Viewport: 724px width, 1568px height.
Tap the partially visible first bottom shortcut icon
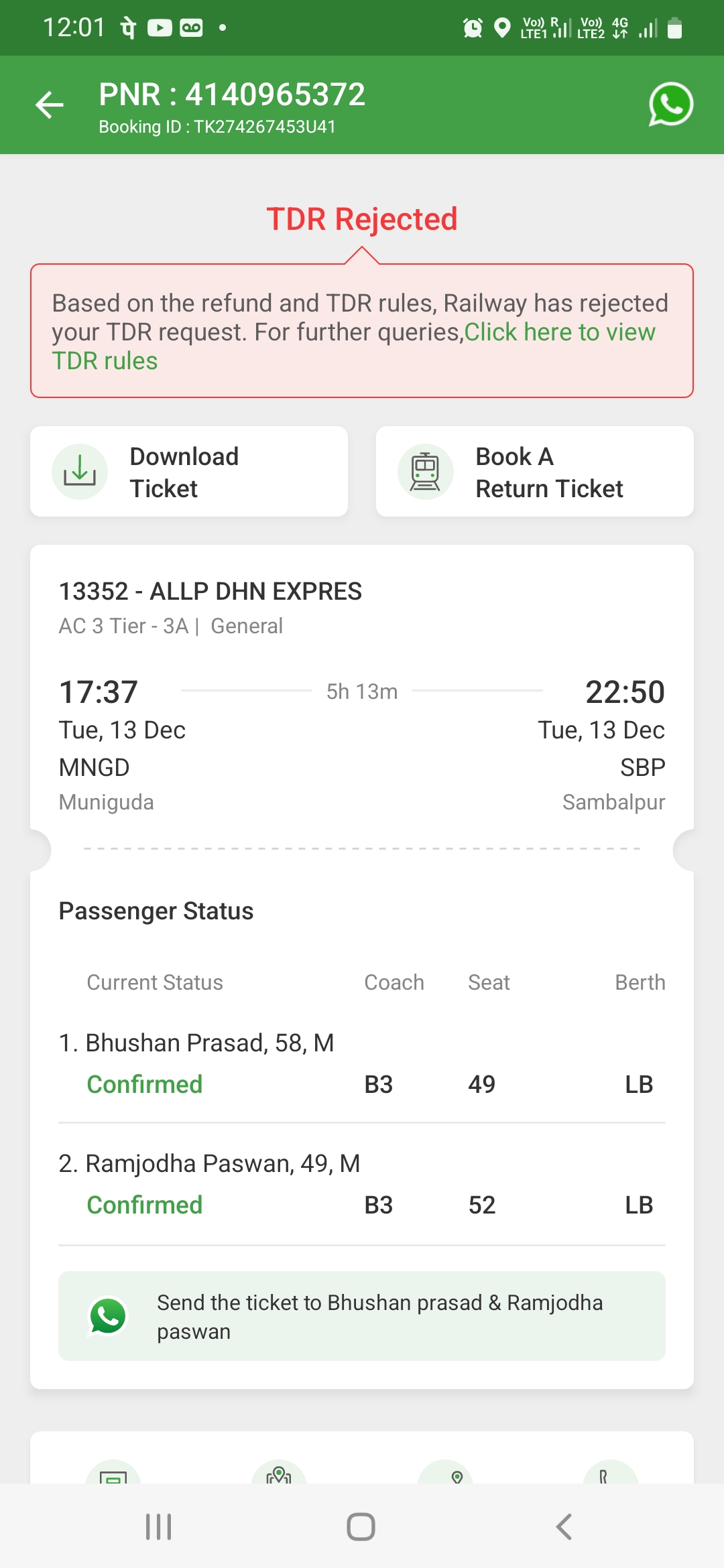113,1473
